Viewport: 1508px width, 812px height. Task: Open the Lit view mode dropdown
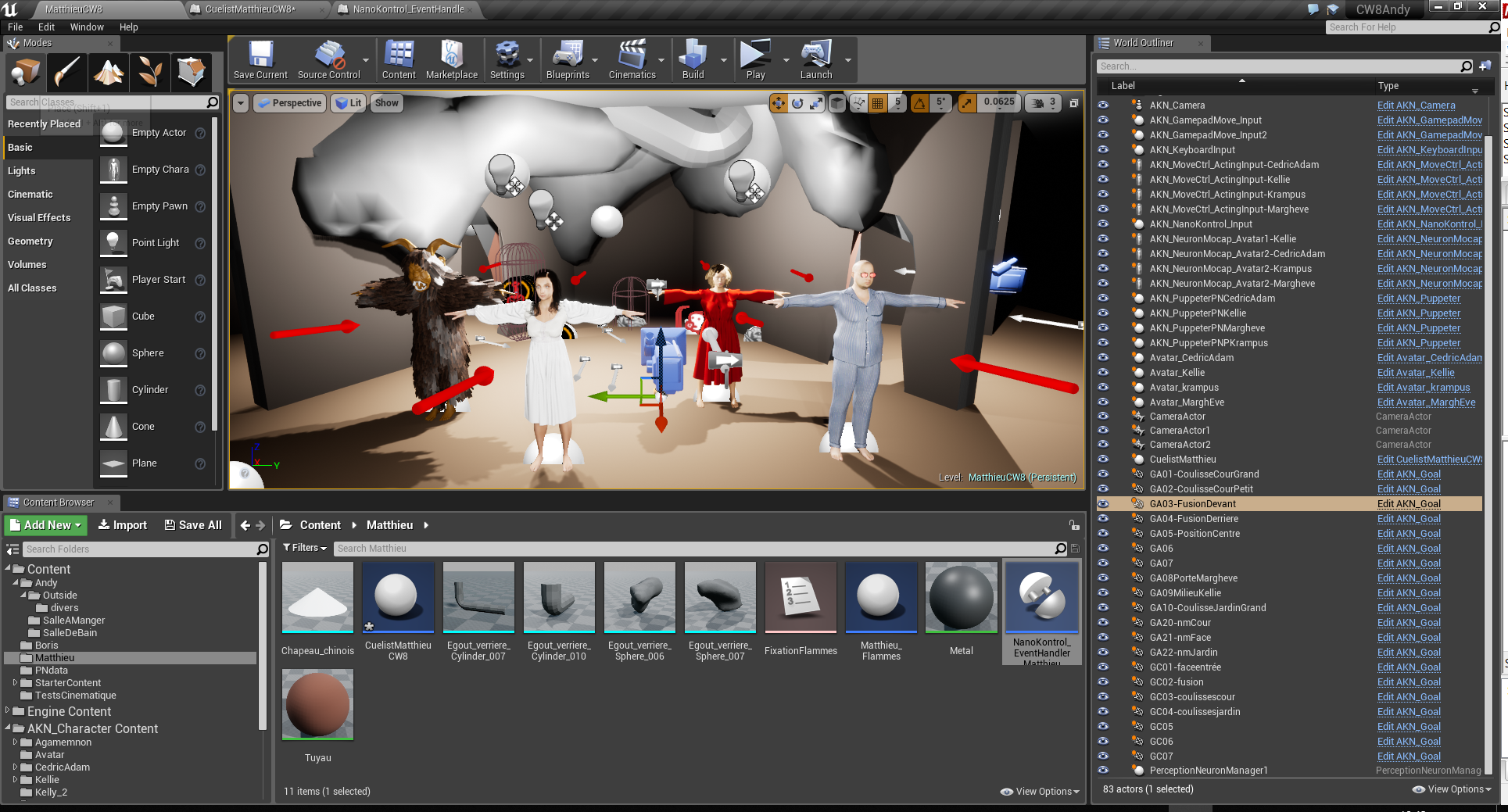(x=348, y=103)
